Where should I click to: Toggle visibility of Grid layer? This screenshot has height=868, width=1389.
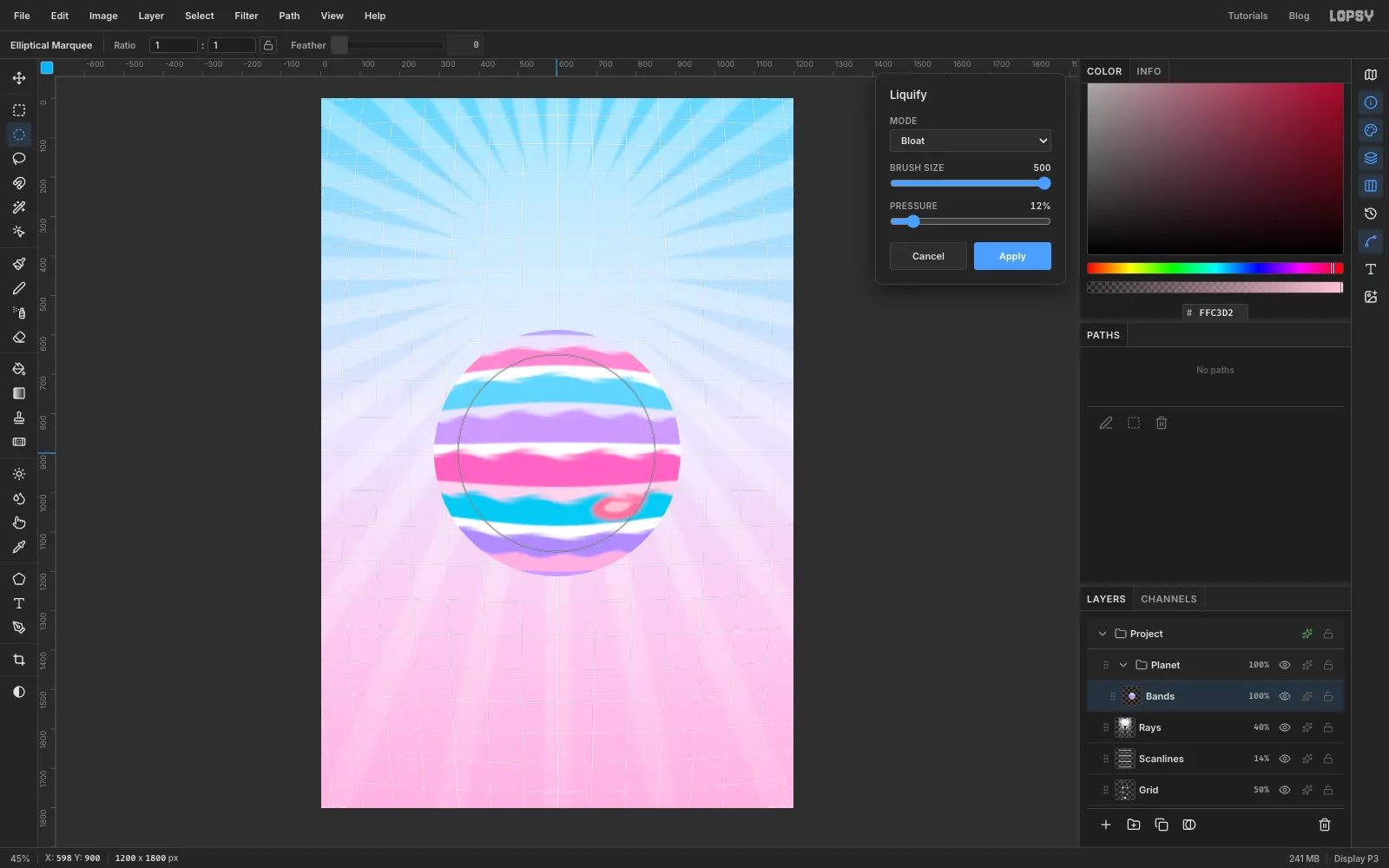(1285, 790)
